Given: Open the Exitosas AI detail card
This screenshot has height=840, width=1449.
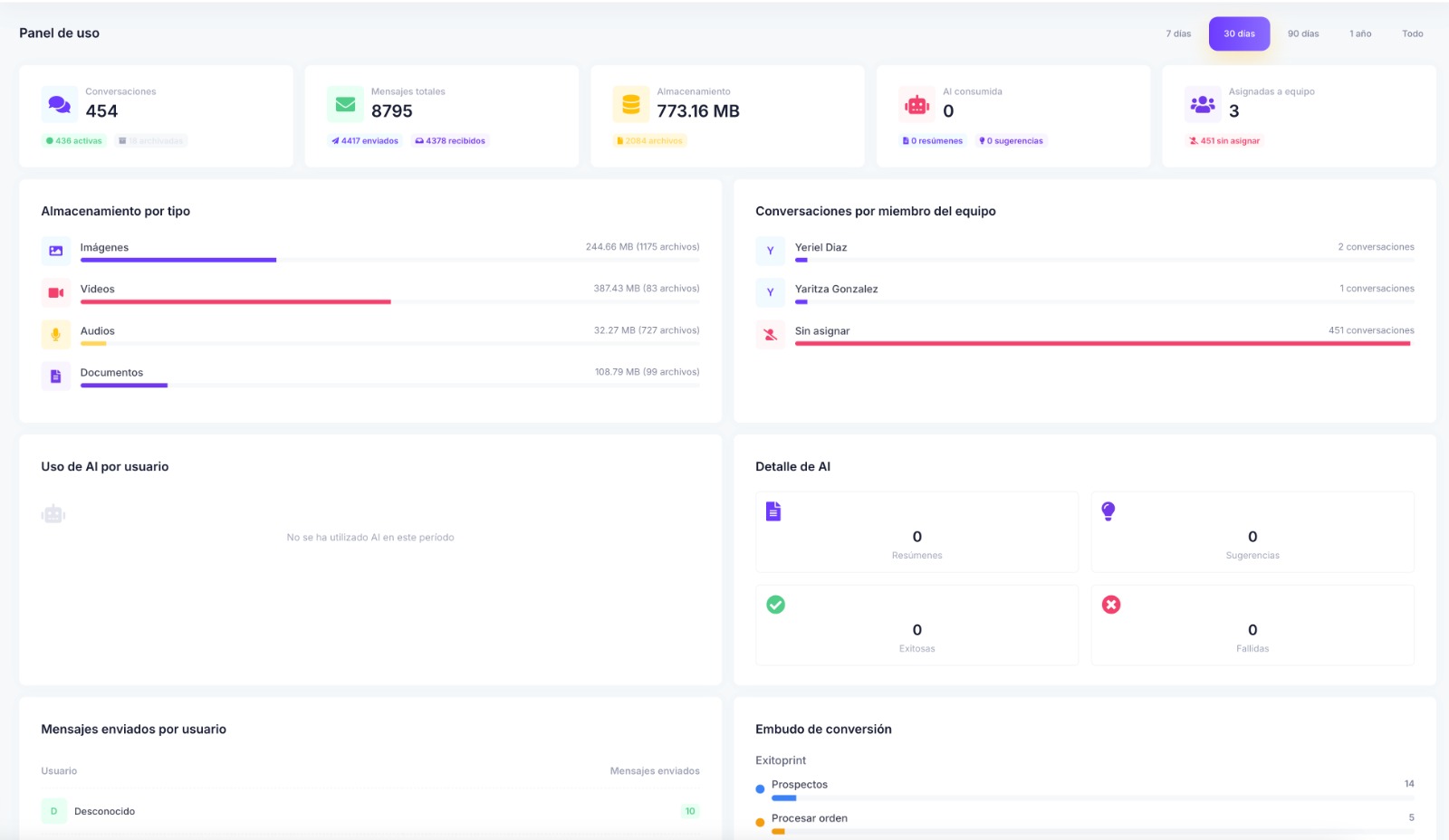Looking at the screenshot, I should (916, 625).
